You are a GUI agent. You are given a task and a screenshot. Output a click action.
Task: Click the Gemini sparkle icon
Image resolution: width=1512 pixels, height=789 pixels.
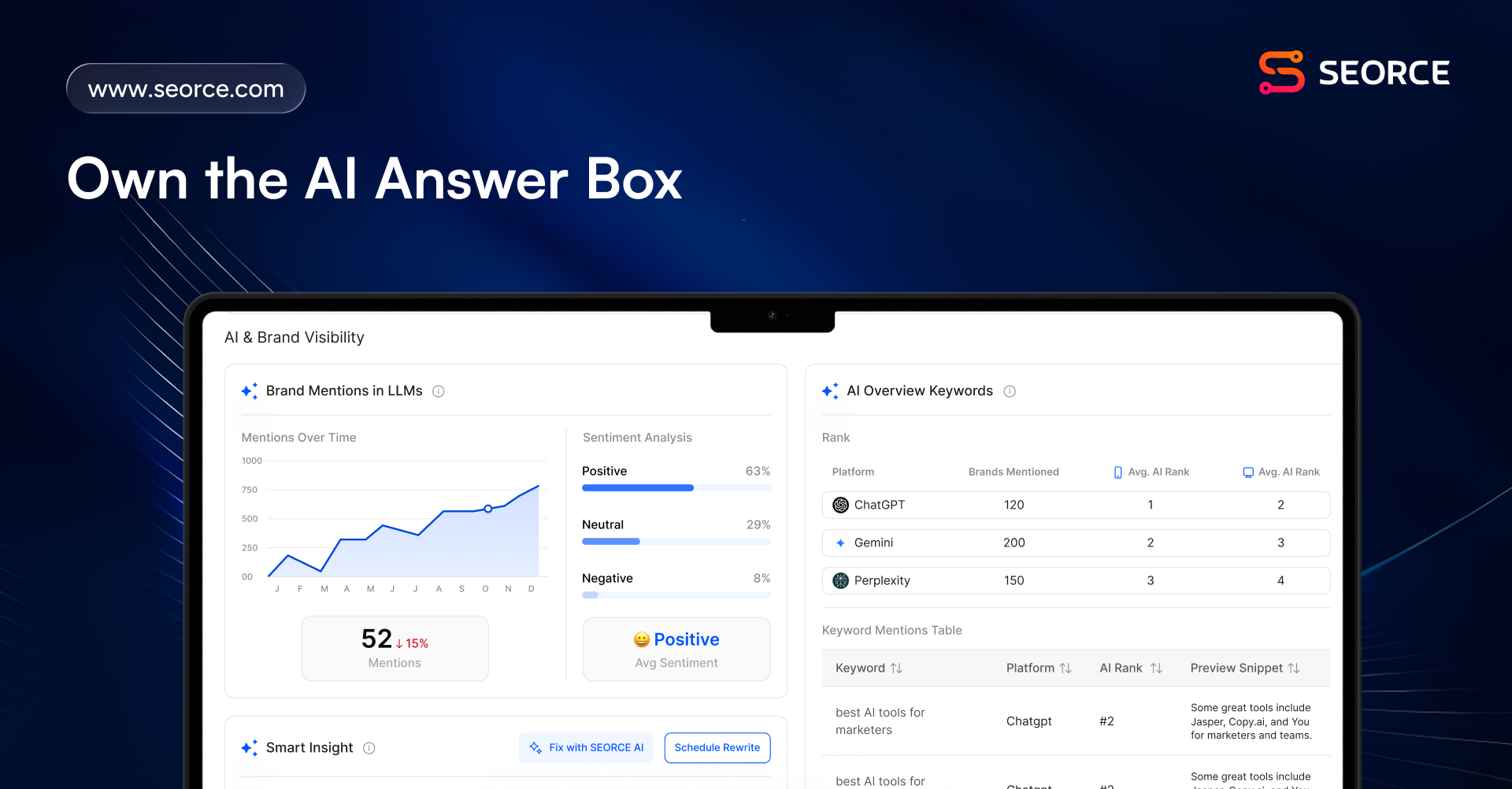840,543
